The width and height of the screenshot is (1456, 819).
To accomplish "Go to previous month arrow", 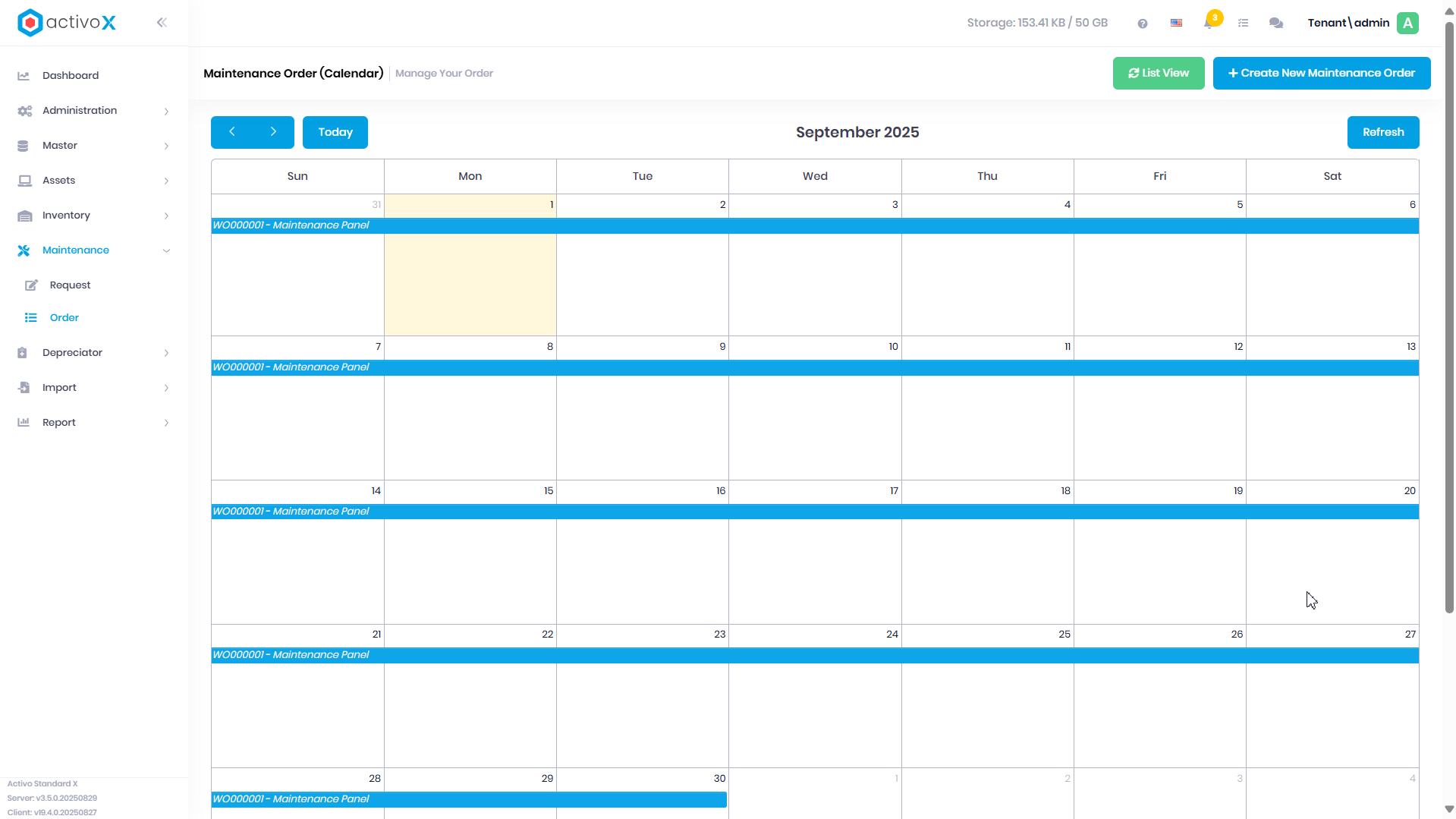I will 232,132.
